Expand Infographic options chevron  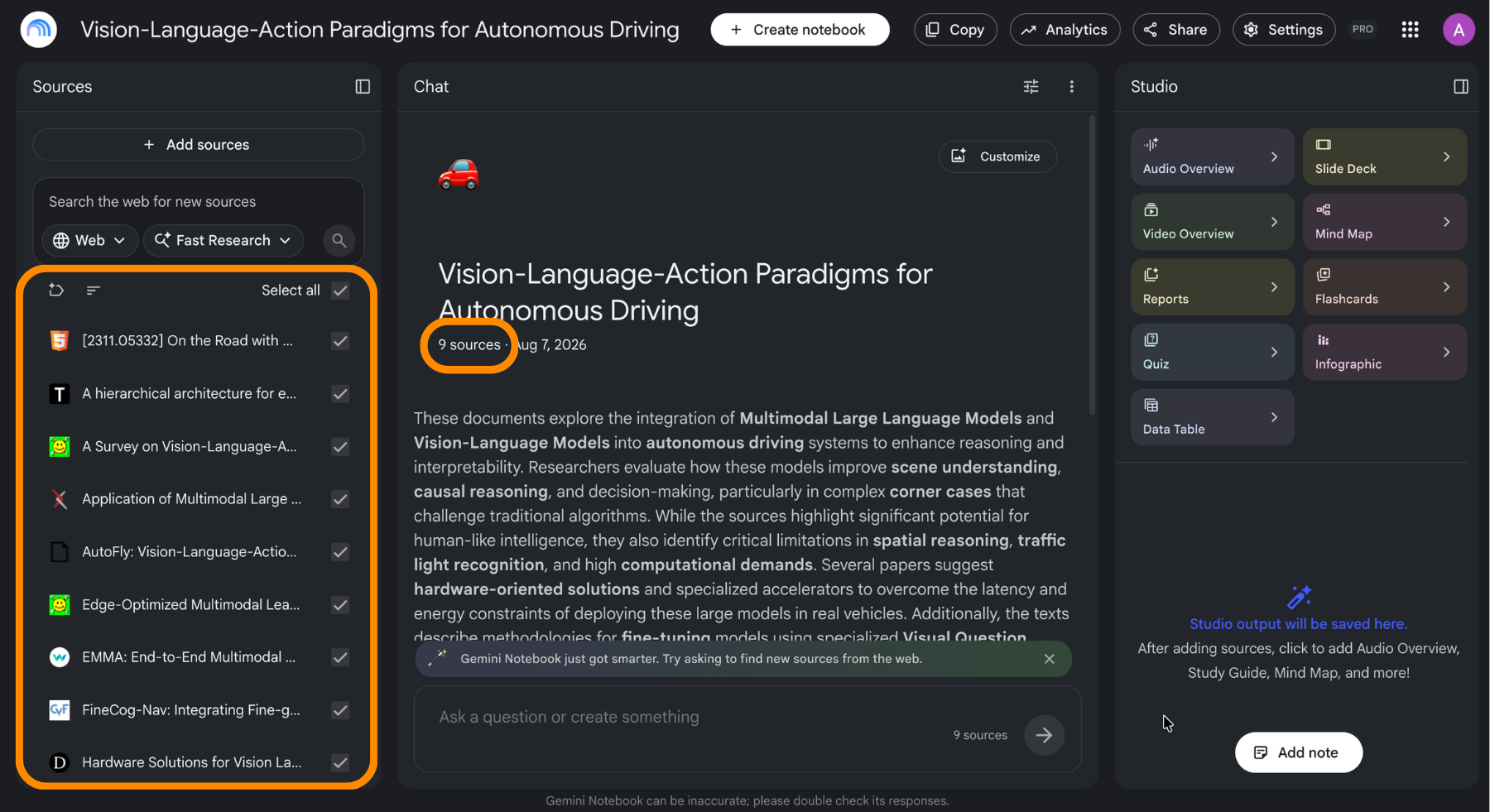coord(1446,352)
